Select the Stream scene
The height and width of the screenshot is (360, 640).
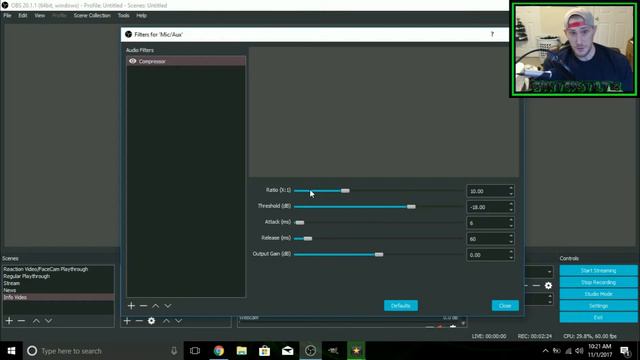click(x=58, y=283)
